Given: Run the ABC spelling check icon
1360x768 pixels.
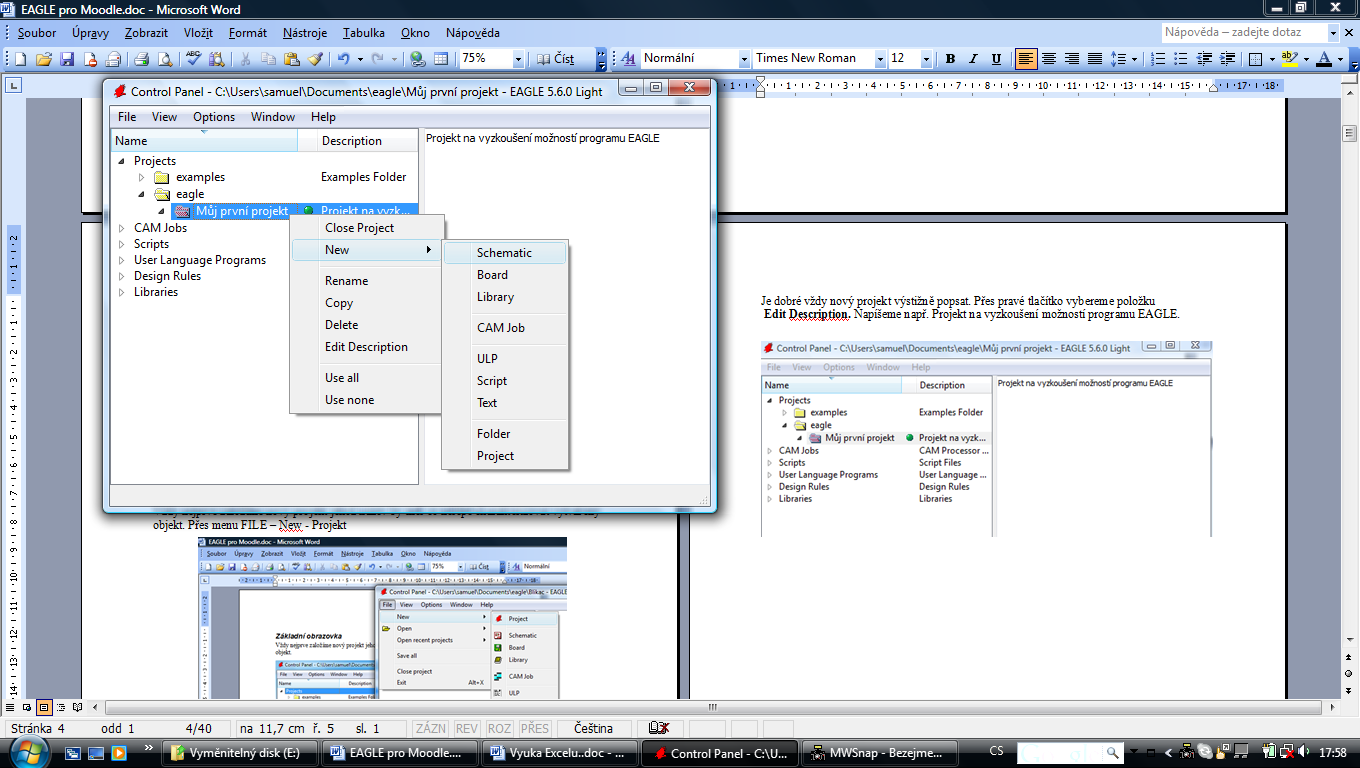Looking at the screenshot, I should click(x=194, y=59).
